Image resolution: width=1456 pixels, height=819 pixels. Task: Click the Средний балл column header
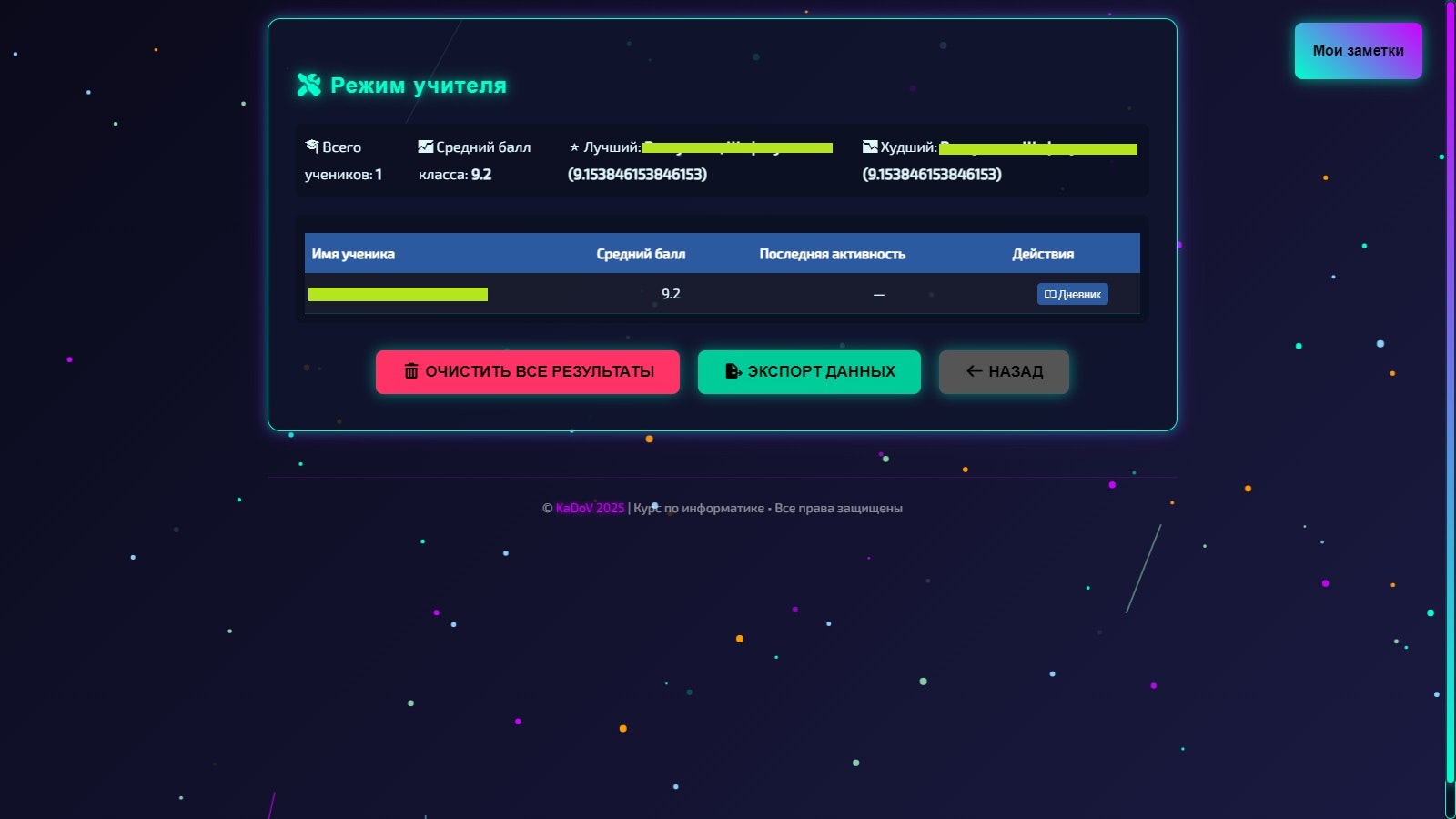click(x=640, y=254)
